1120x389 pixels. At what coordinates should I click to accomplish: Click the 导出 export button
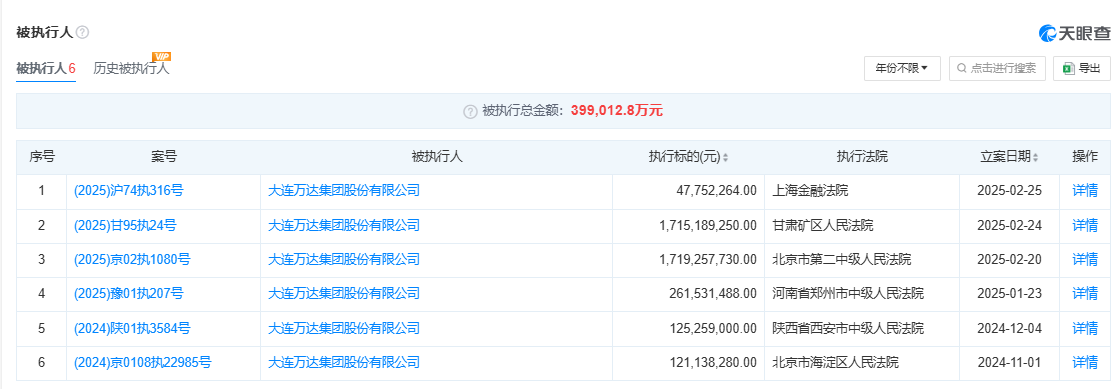[1082, 69]
